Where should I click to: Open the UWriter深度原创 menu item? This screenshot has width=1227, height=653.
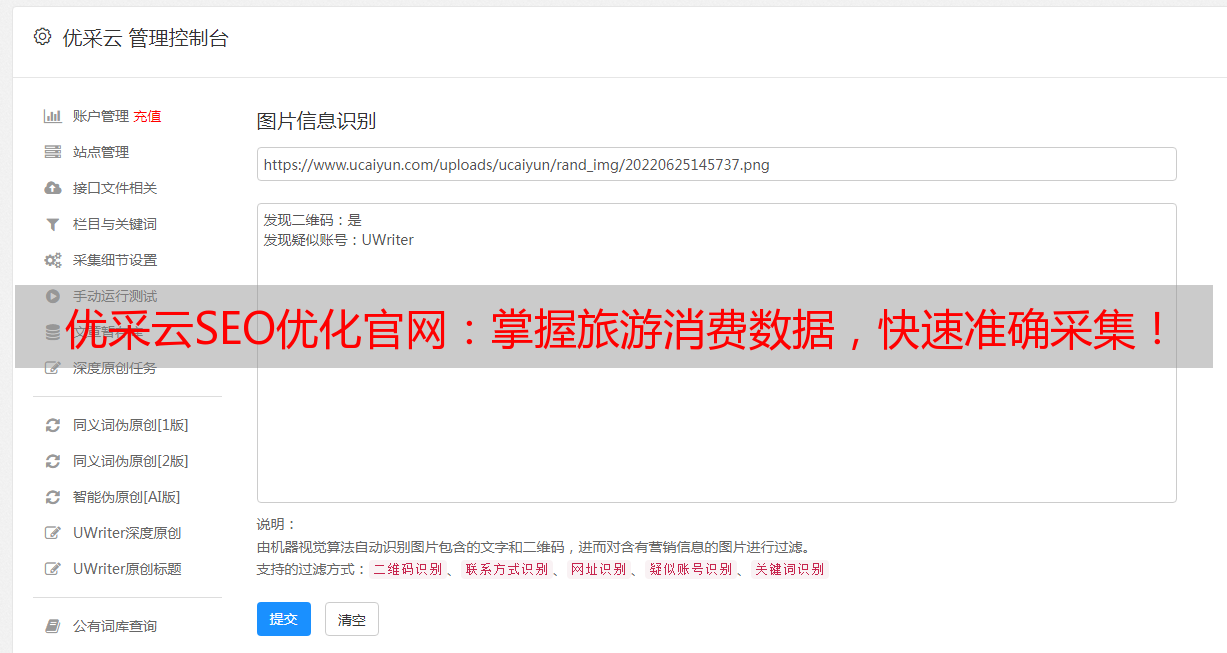pos(126,533)
